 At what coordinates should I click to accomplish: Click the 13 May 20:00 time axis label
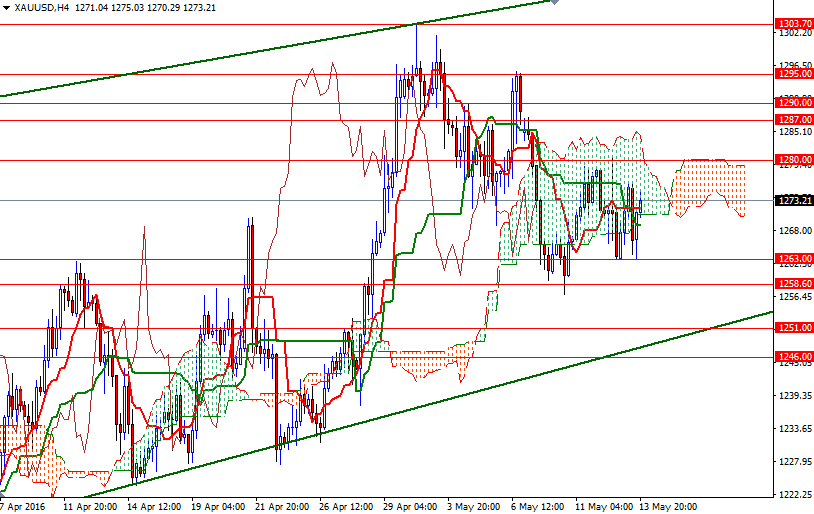point(668,506)
